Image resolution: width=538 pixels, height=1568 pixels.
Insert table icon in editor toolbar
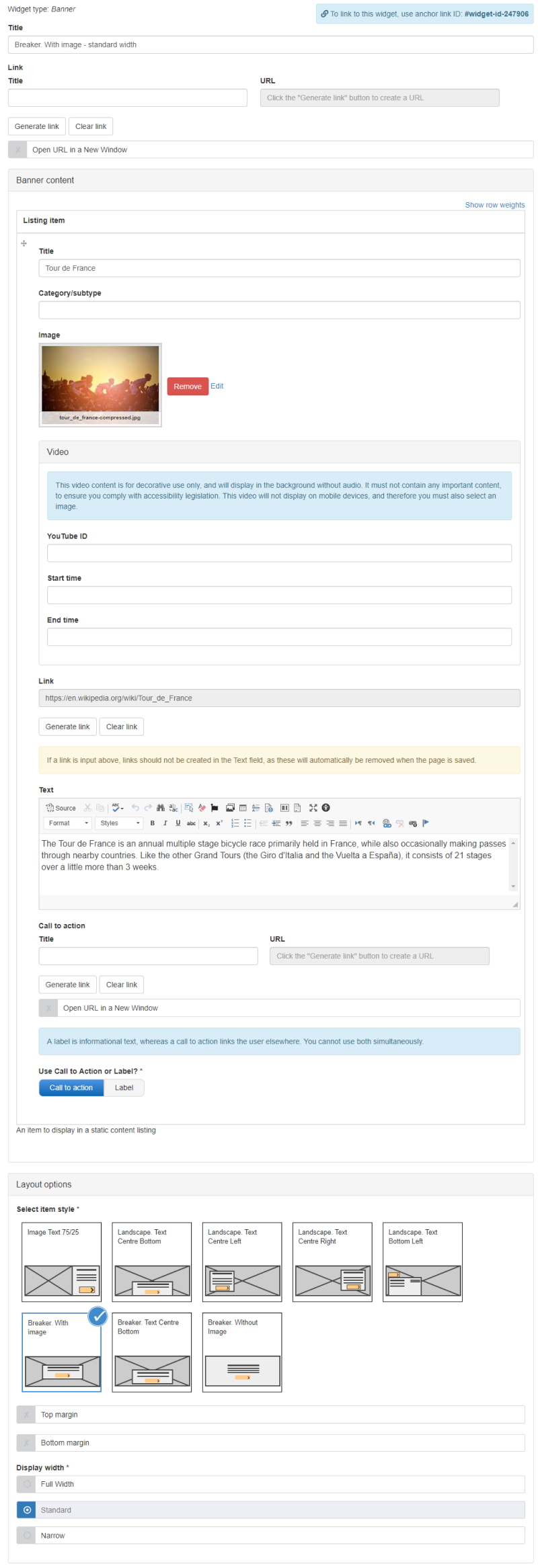pyautogui.click(x=243, y=808)
